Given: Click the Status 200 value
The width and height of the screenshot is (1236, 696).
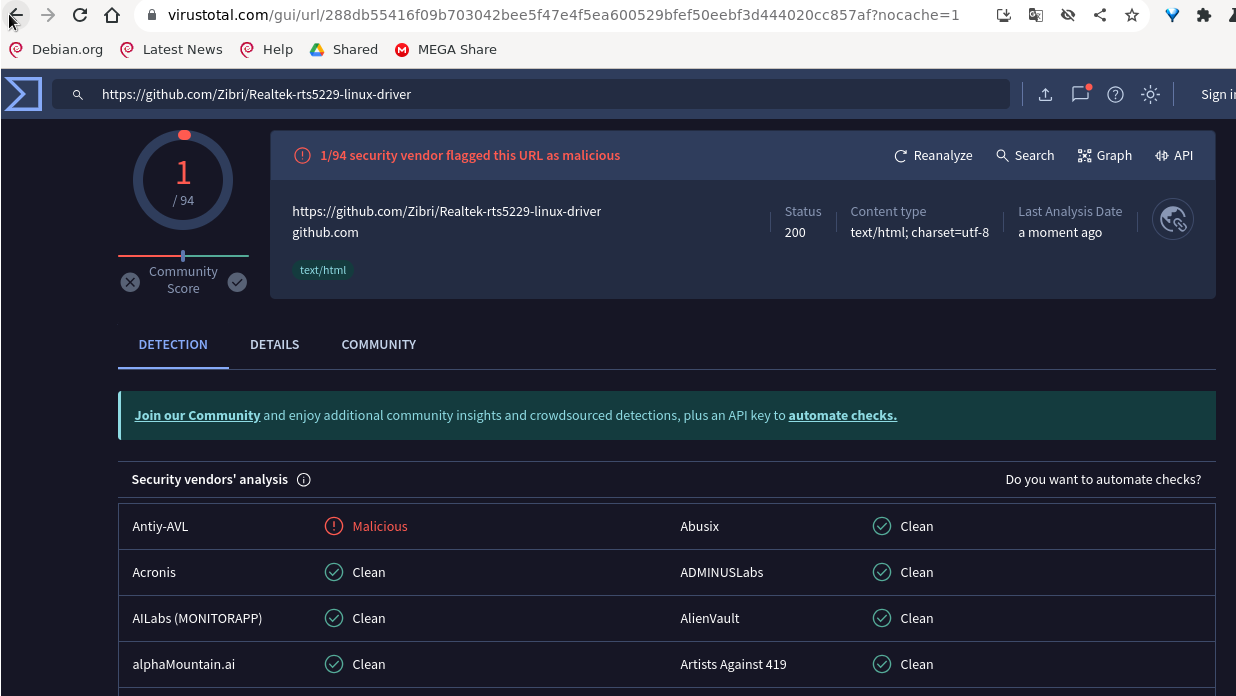Looking at the screenshot, I should (795, 233).
